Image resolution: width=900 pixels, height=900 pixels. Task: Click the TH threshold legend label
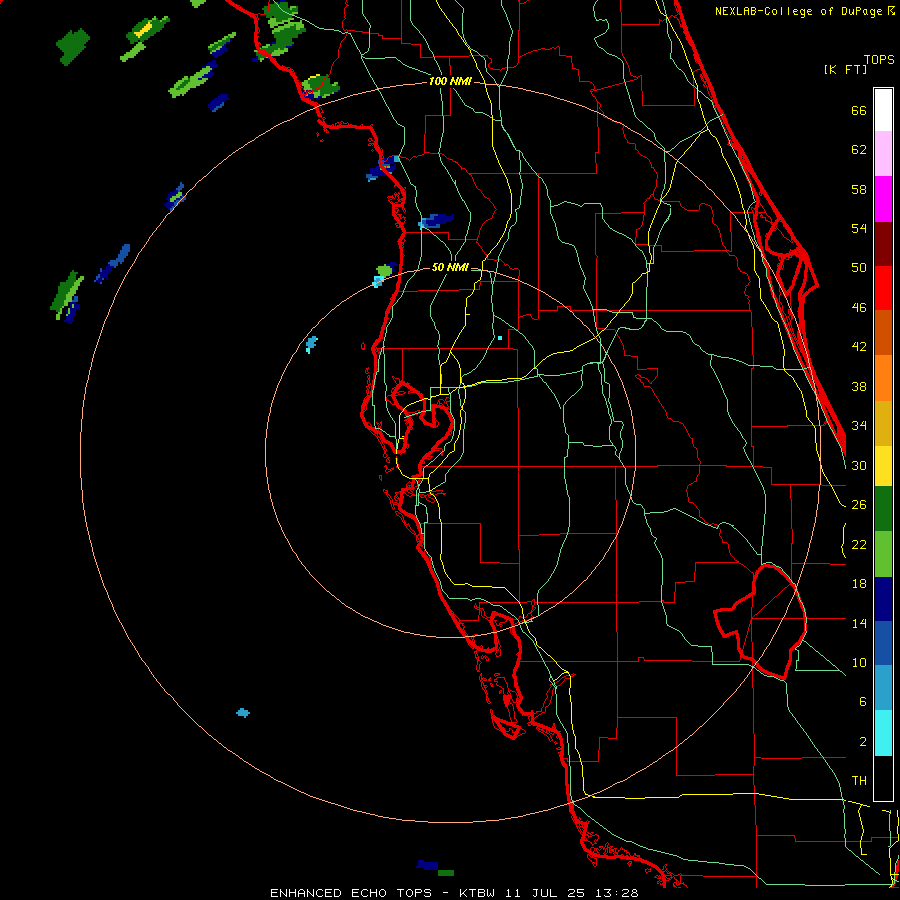tap(859, 781)
